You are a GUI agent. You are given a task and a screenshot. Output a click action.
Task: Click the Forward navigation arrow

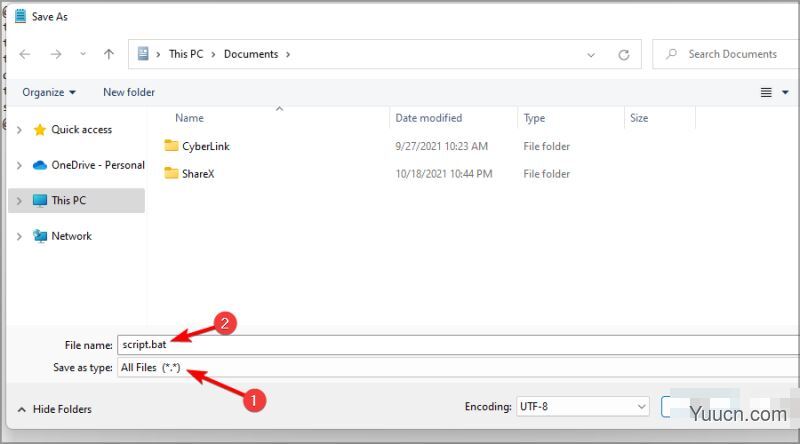(56, 54)
